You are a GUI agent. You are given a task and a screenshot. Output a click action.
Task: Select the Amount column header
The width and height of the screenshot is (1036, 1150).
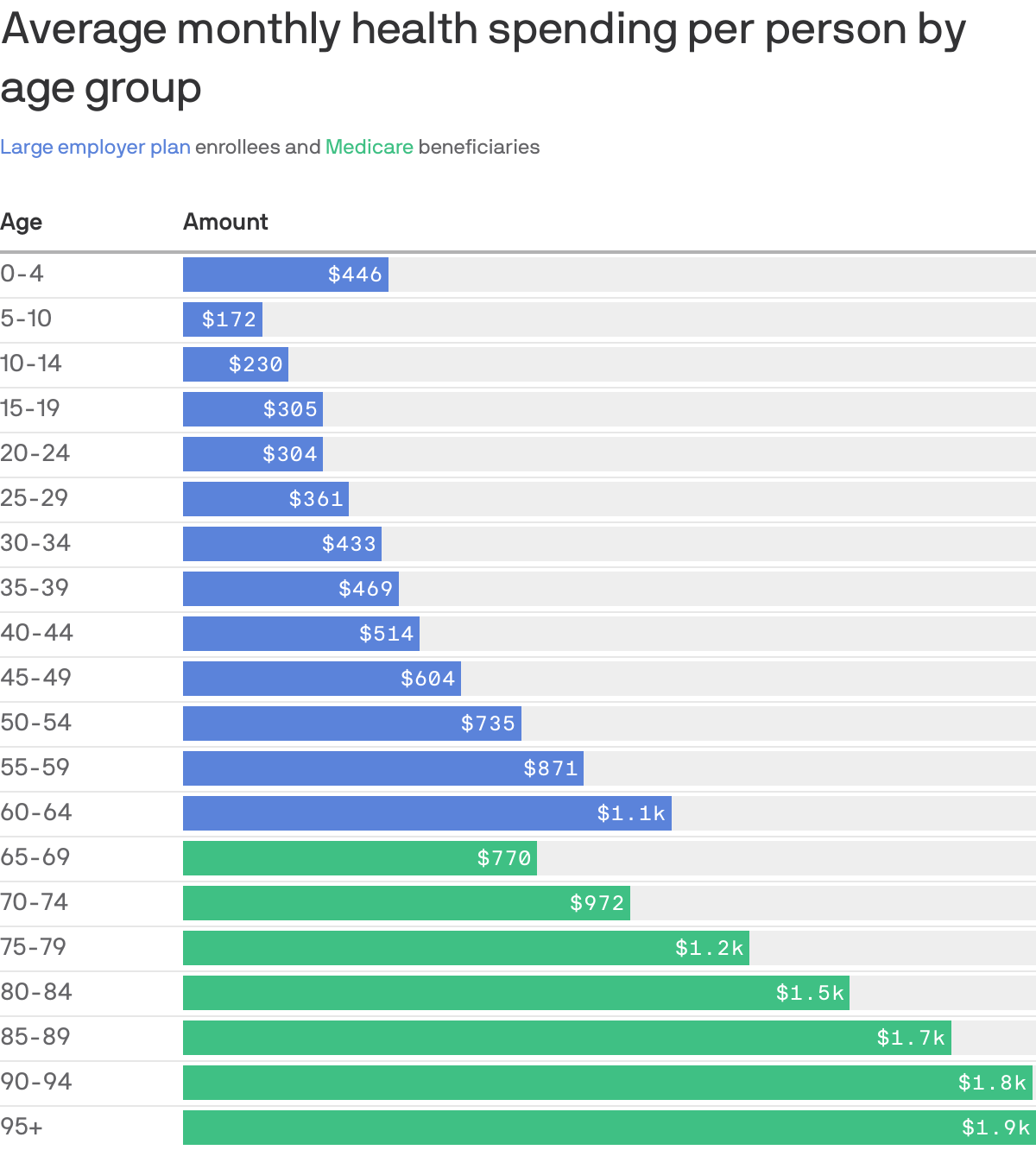coord(225,222)
